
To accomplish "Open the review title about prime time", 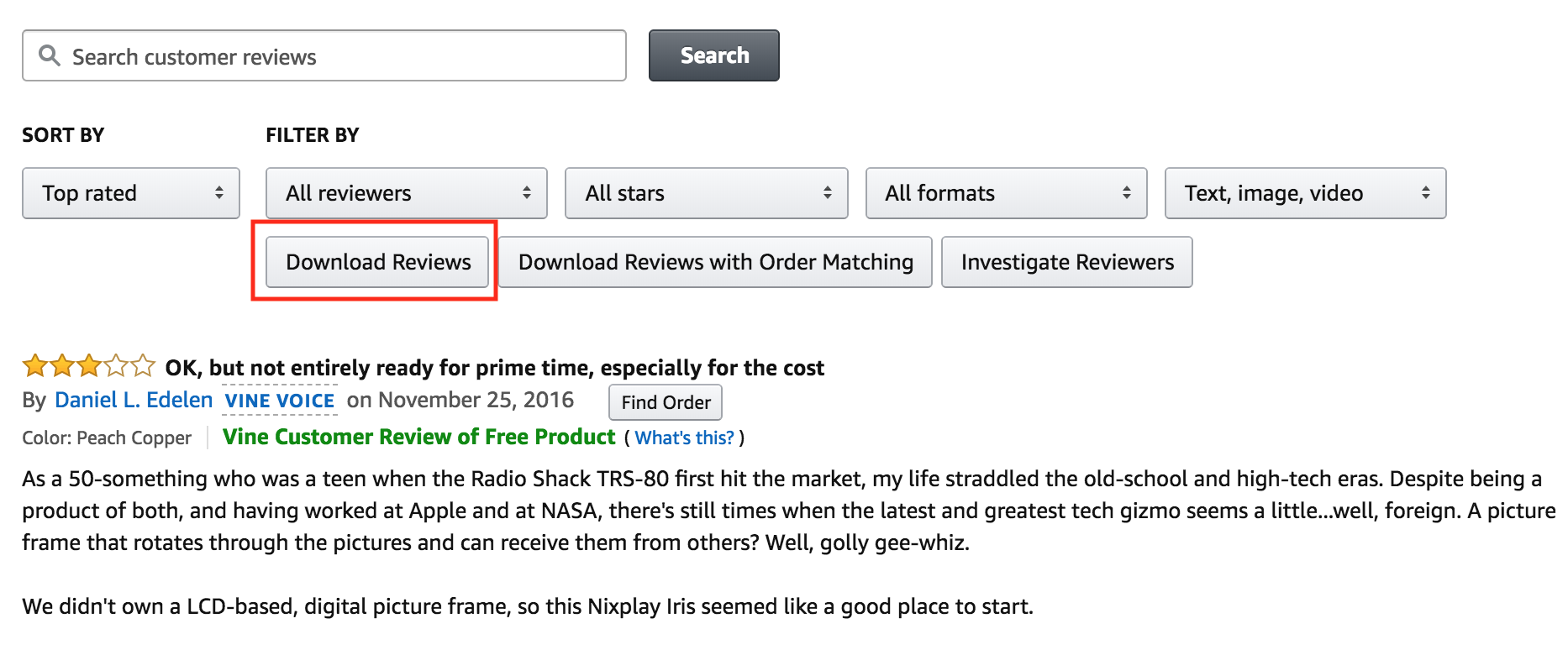I will [494, 368].
